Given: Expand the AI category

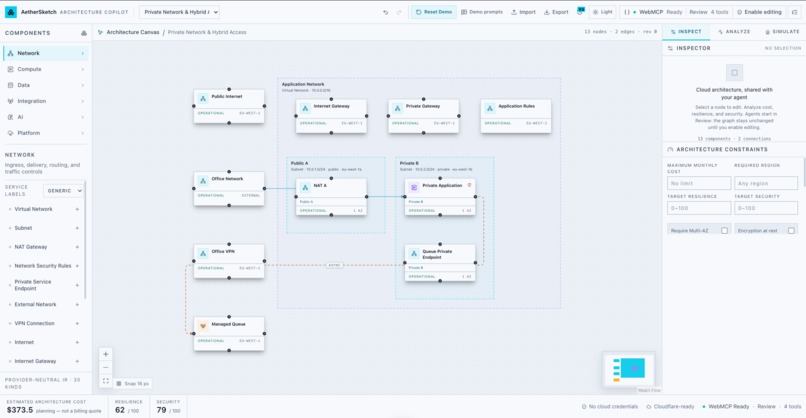Looking at the screenshot, I should click(46, 117).
